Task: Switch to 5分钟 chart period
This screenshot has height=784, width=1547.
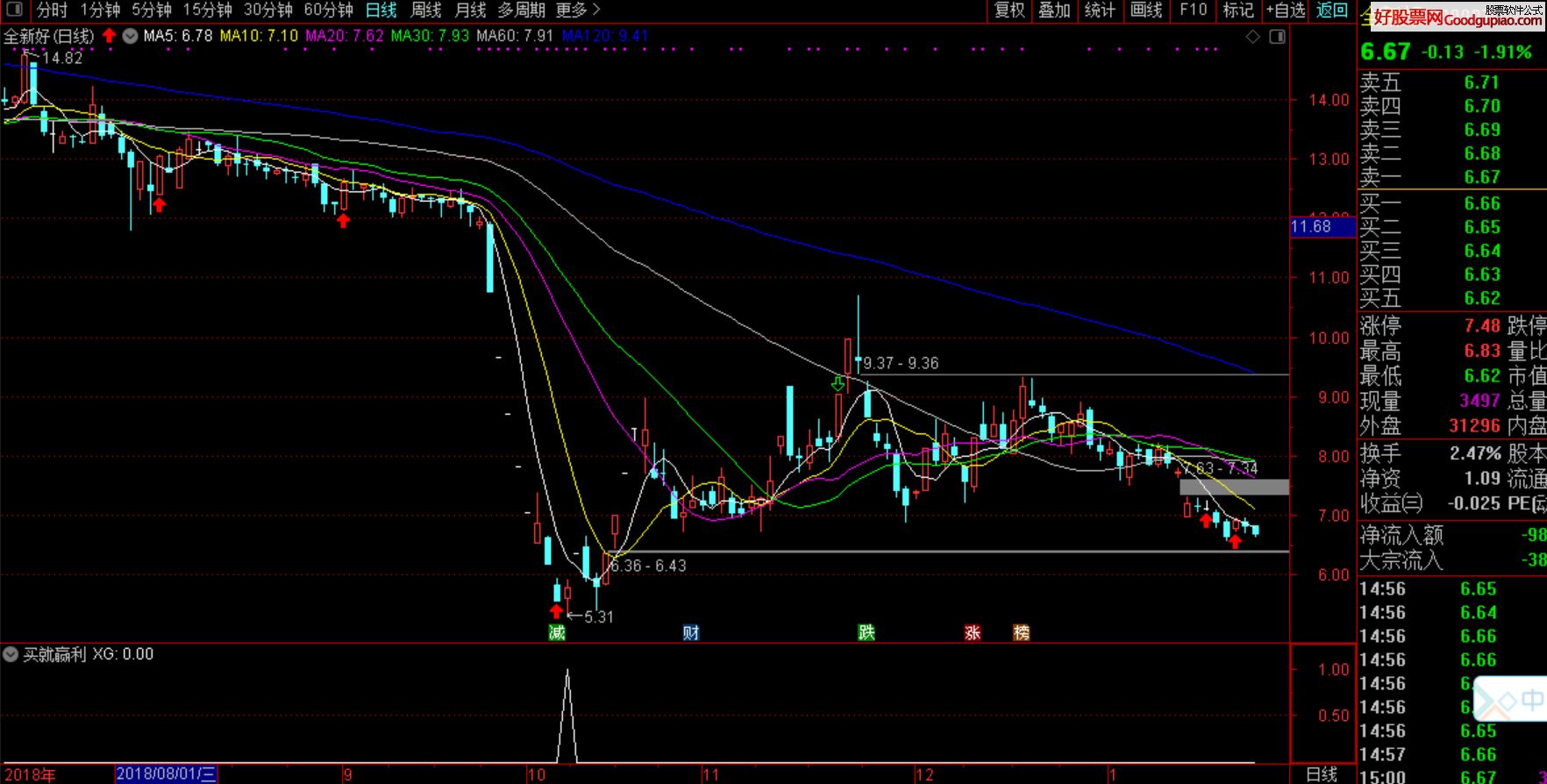Action: (x=152, y=11)
